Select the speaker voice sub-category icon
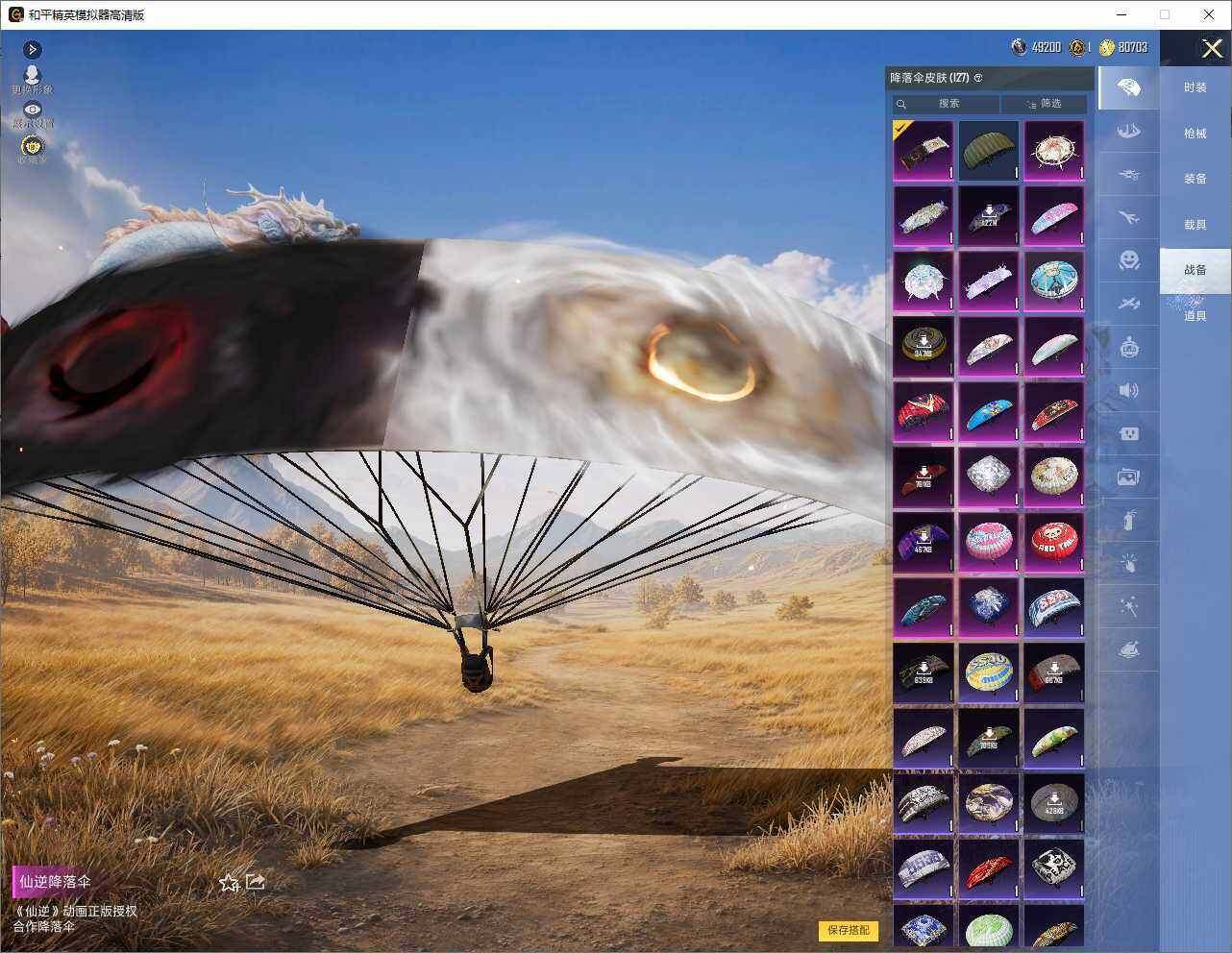Screen dimensions: 1232x953 tap(1128, 390)
